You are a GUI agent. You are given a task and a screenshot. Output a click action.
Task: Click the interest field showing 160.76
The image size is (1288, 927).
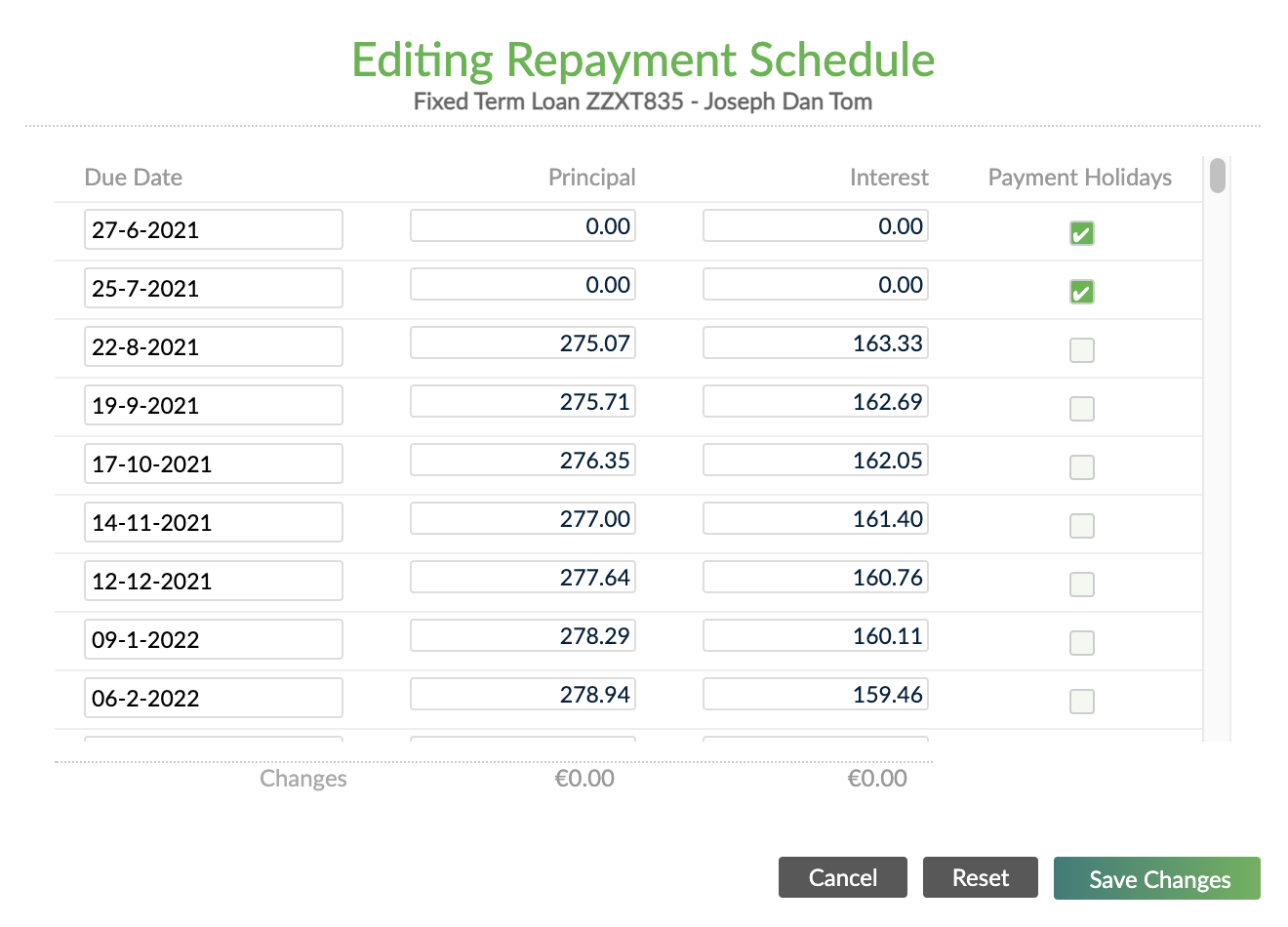pyautogui.click(x=815, y=577)
